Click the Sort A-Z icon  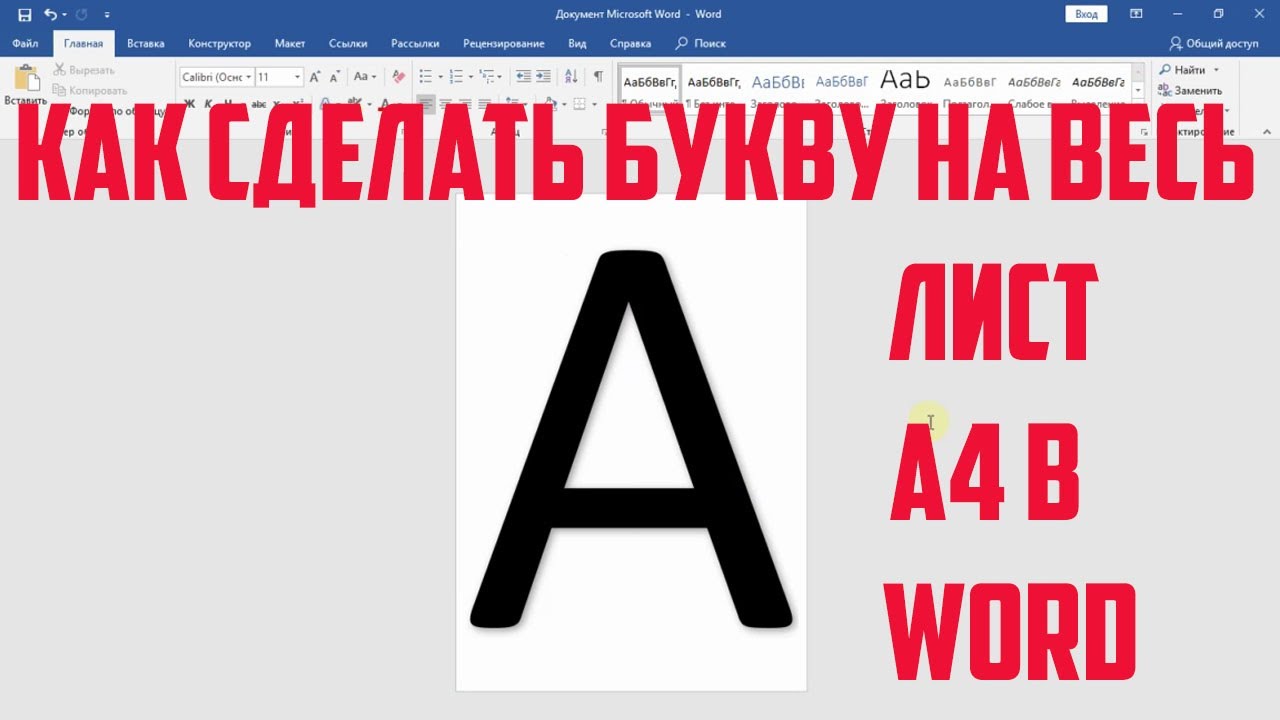[571, 77]
